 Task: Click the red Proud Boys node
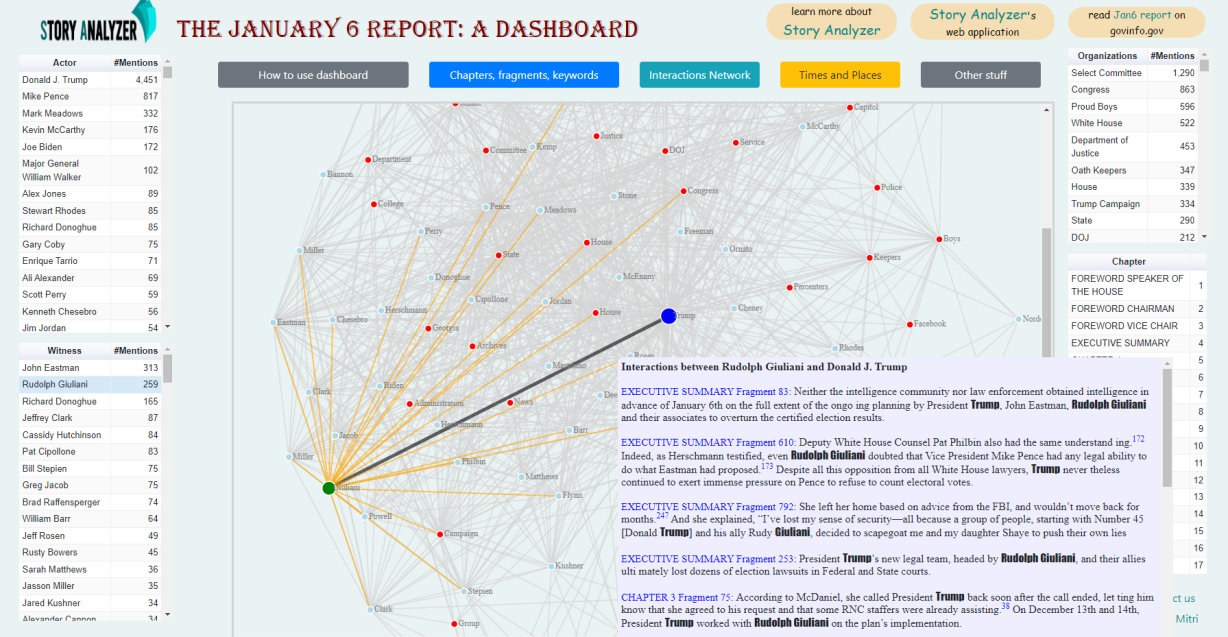(x=940, y=239)
